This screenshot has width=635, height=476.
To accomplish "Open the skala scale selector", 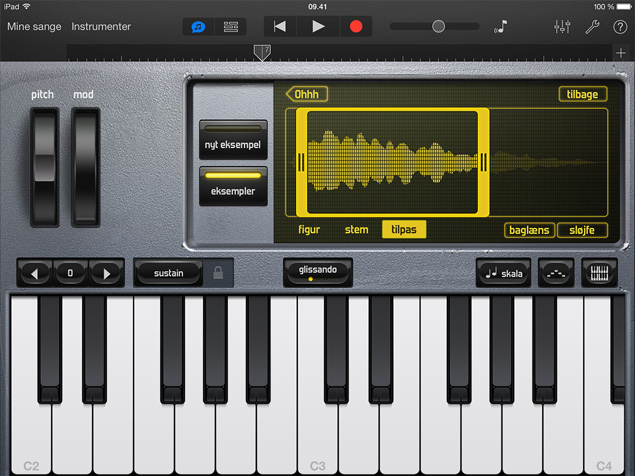I will click(503, 273).
